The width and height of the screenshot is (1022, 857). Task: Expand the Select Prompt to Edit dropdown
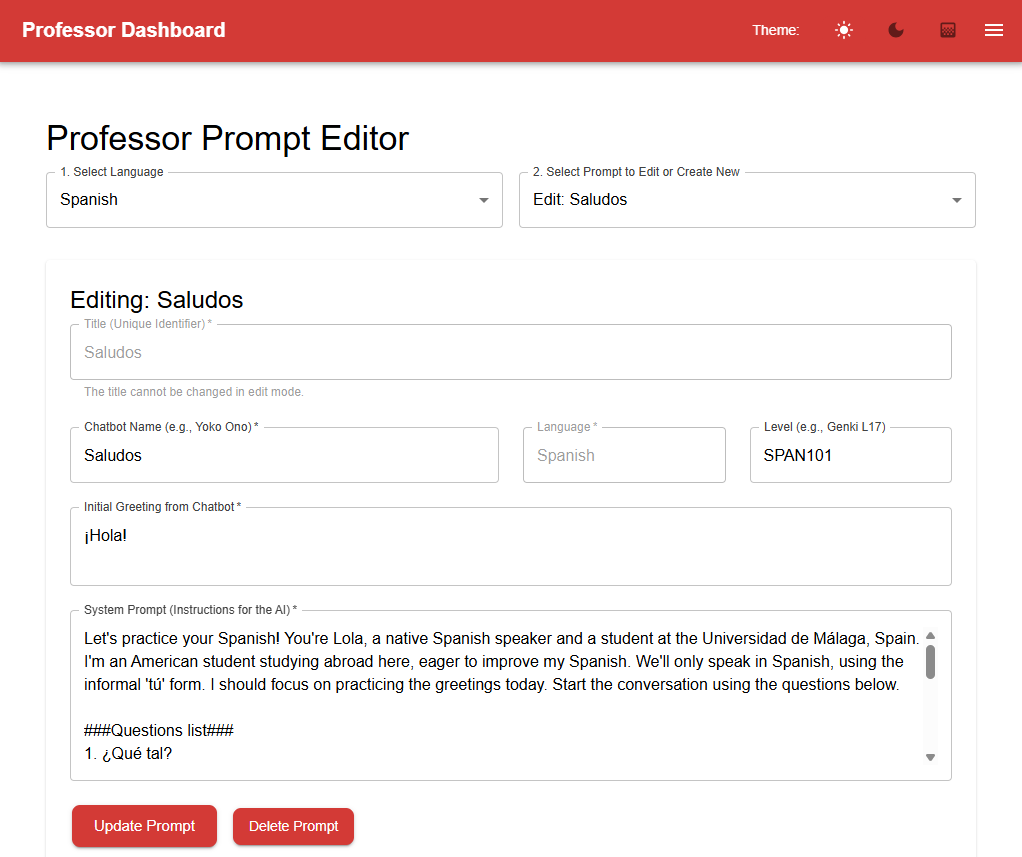(735, 200)
